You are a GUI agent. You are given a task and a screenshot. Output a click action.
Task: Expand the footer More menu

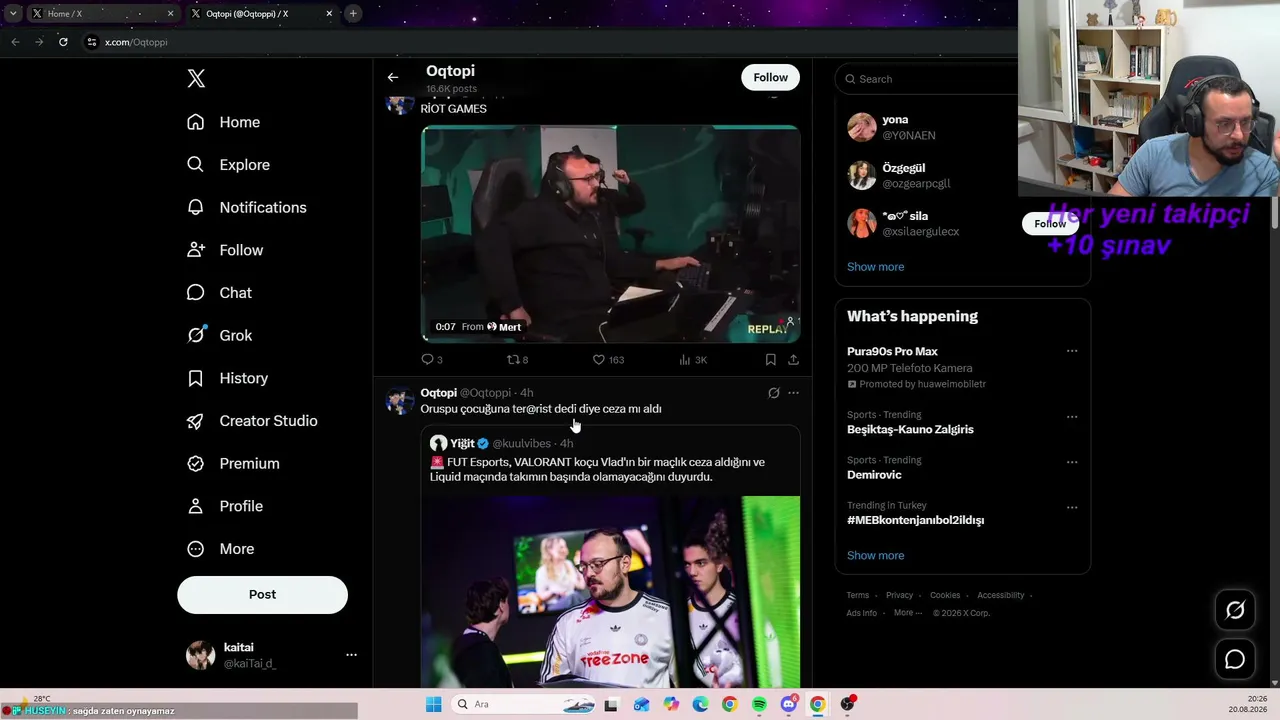pos(906,613)
